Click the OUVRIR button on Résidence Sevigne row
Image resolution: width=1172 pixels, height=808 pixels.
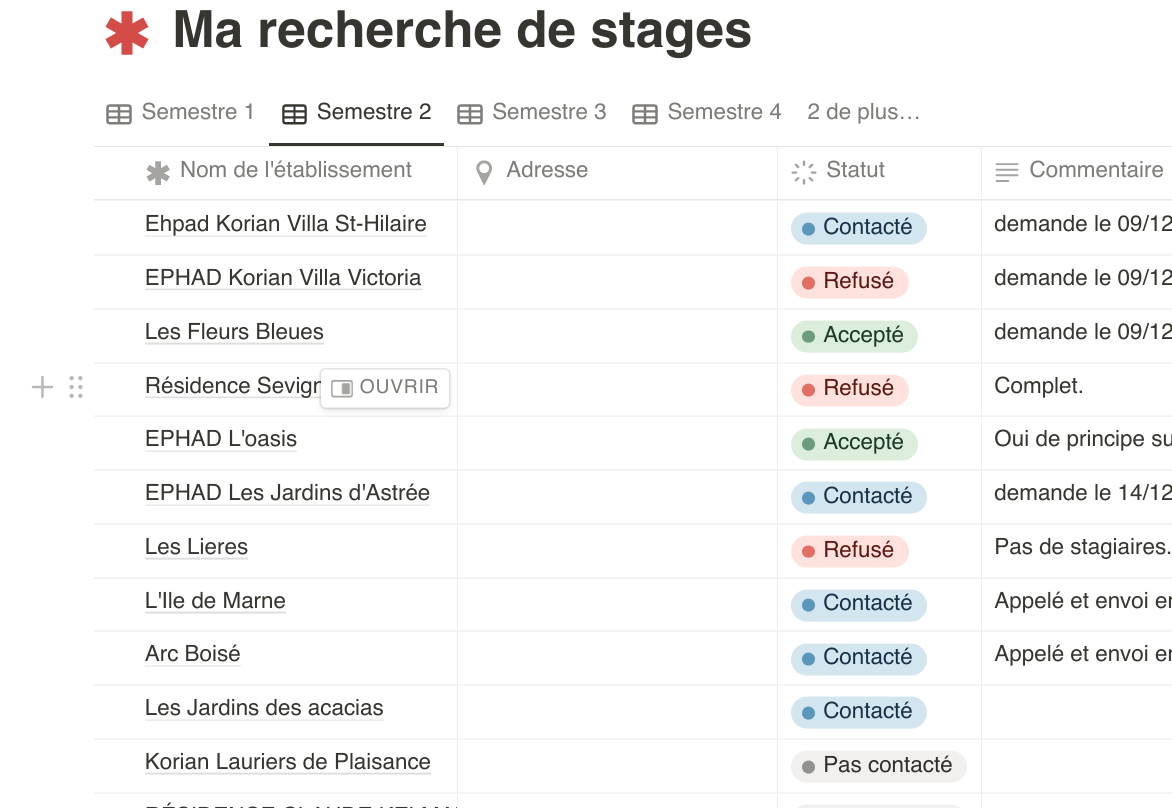[x=386, y=386]
